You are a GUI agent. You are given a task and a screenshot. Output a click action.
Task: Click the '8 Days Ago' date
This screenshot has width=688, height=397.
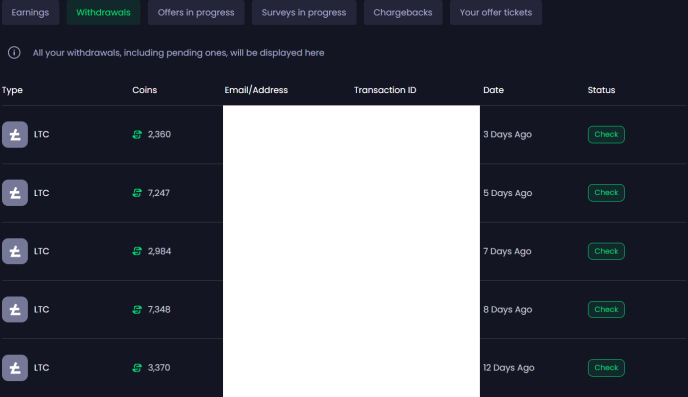pyautogui.click(x=508, y=309)
